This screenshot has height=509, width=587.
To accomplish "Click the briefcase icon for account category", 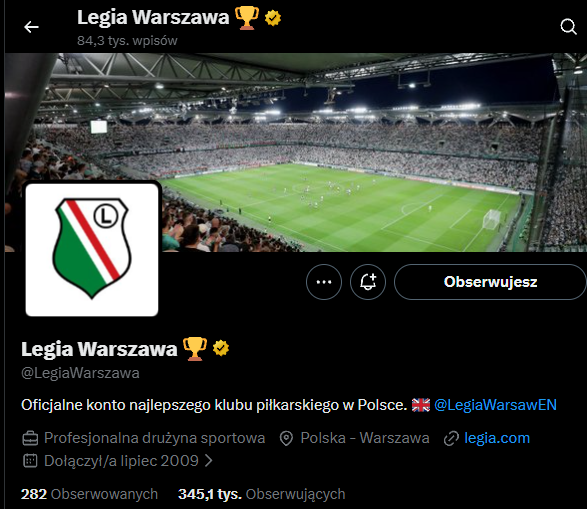I will pos(30,438).
